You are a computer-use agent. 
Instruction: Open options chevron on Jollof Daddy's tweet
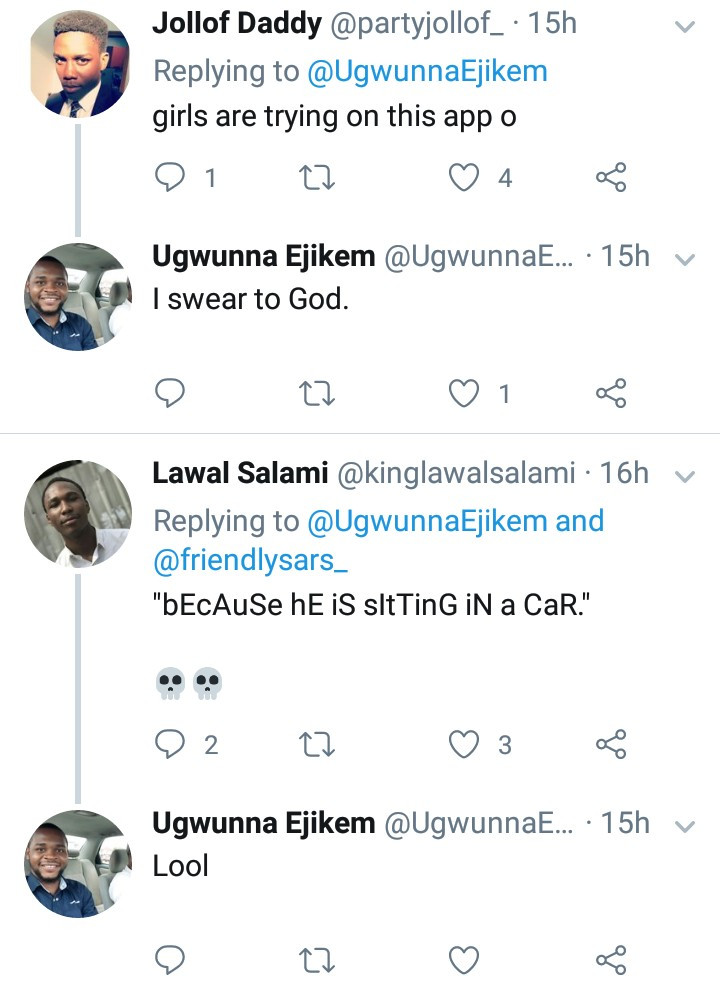click(x=685, y=27)
